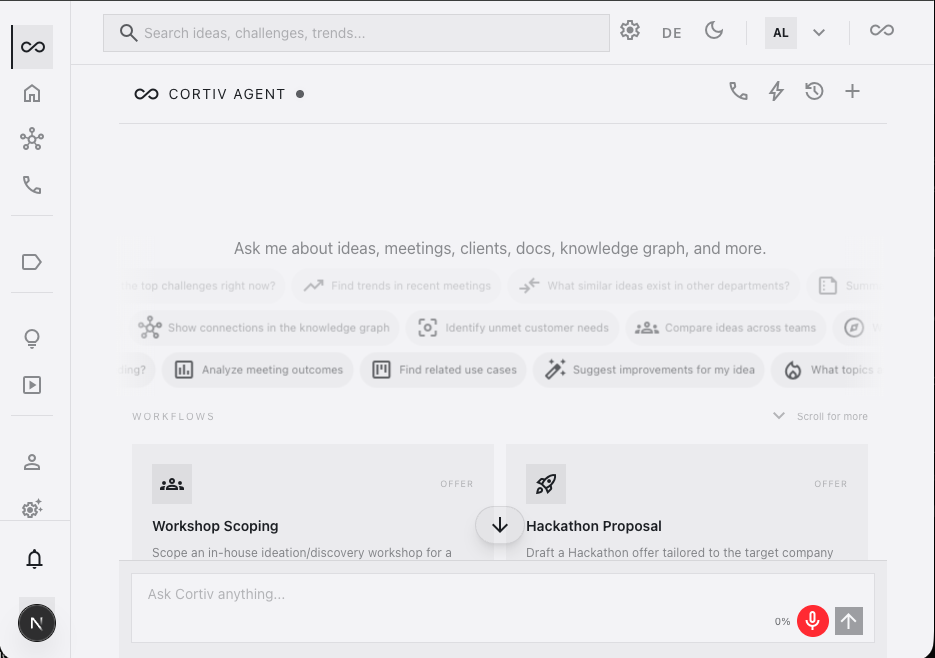Select 'Suggest improvements for my idea' chip
The height and width of the screenshot is (658, 935).
point(649,370)
